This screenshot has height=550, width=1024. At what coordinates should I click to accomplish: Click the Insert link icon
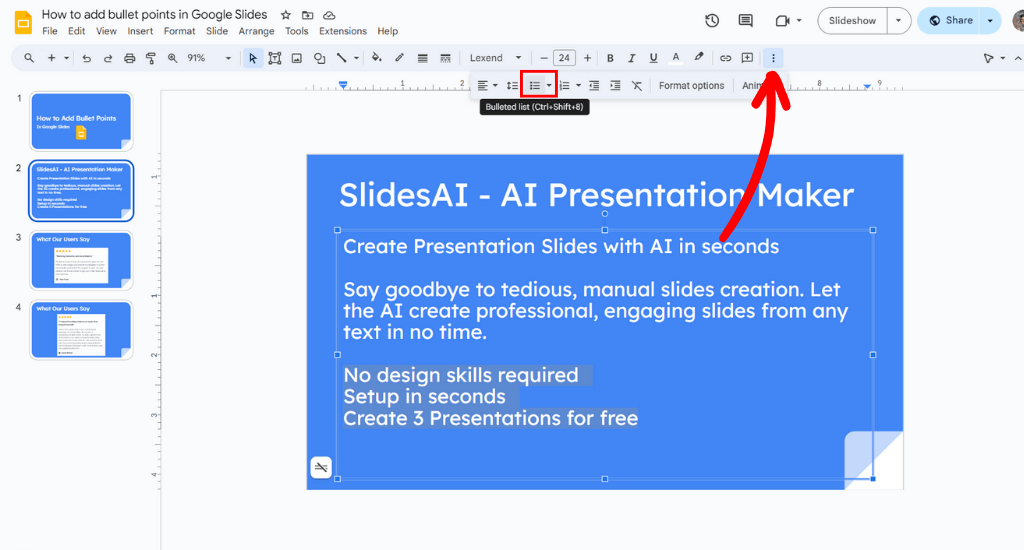tap(726, 58)
